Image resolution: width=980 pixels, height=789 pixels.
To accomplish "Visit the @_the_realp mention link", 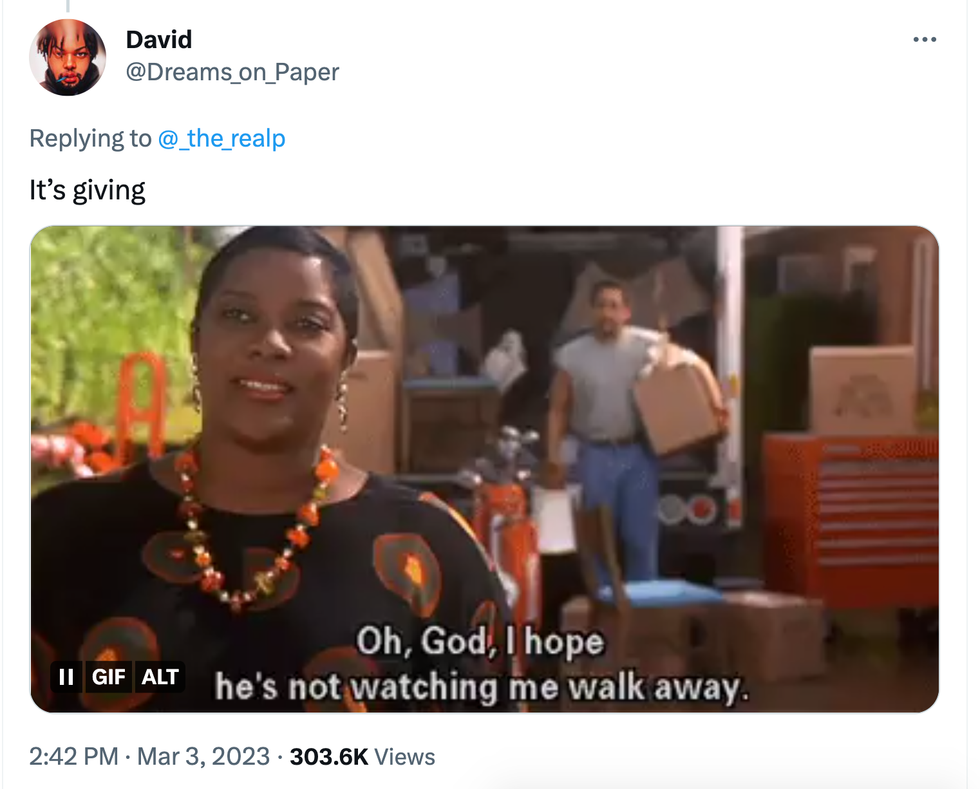I will tap(222, 138).
